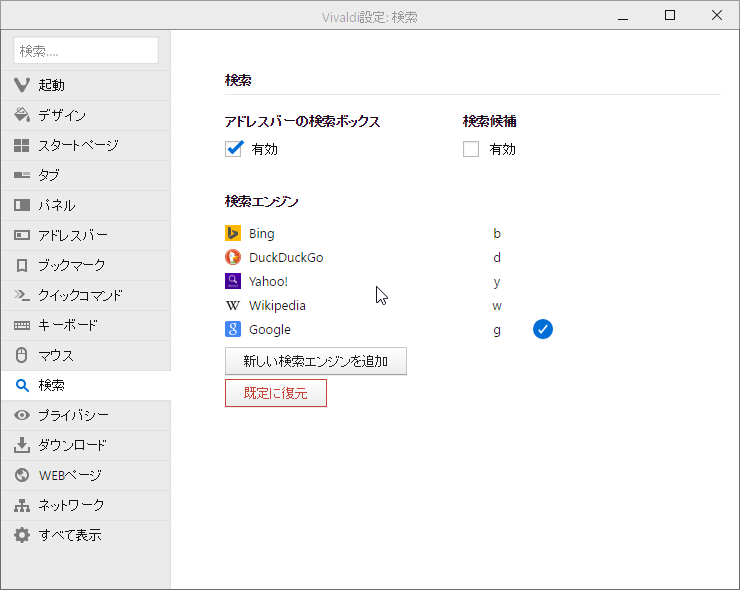Open the 起動 settings section
The width and height of the screenshot is (740, 590).
pos(86,85)
